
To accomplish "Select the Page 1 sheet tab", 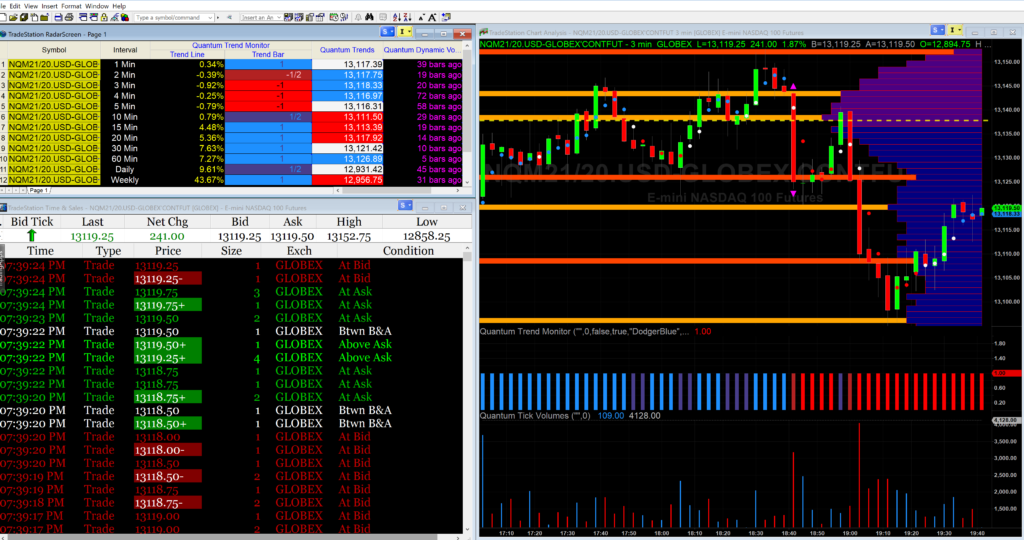I will coord(39,190).
